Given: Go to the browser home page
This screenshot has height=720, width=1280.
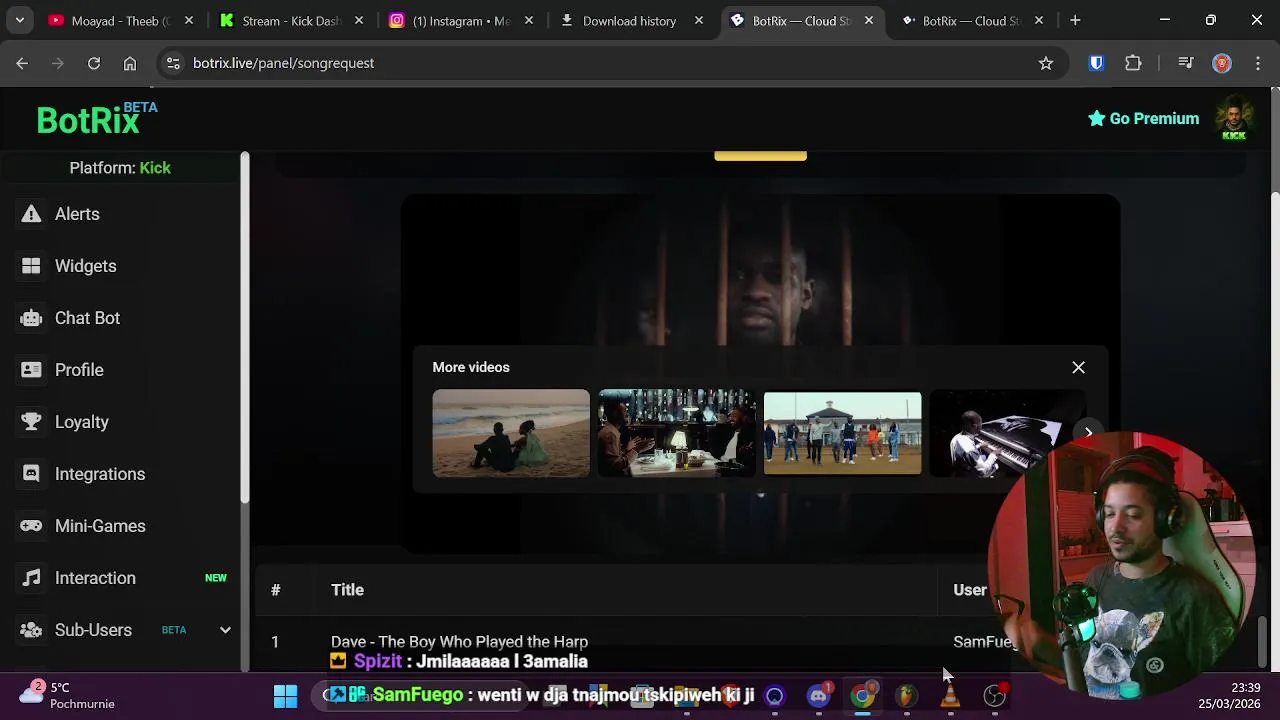Looking at the screenshot, I should point(130,63).
